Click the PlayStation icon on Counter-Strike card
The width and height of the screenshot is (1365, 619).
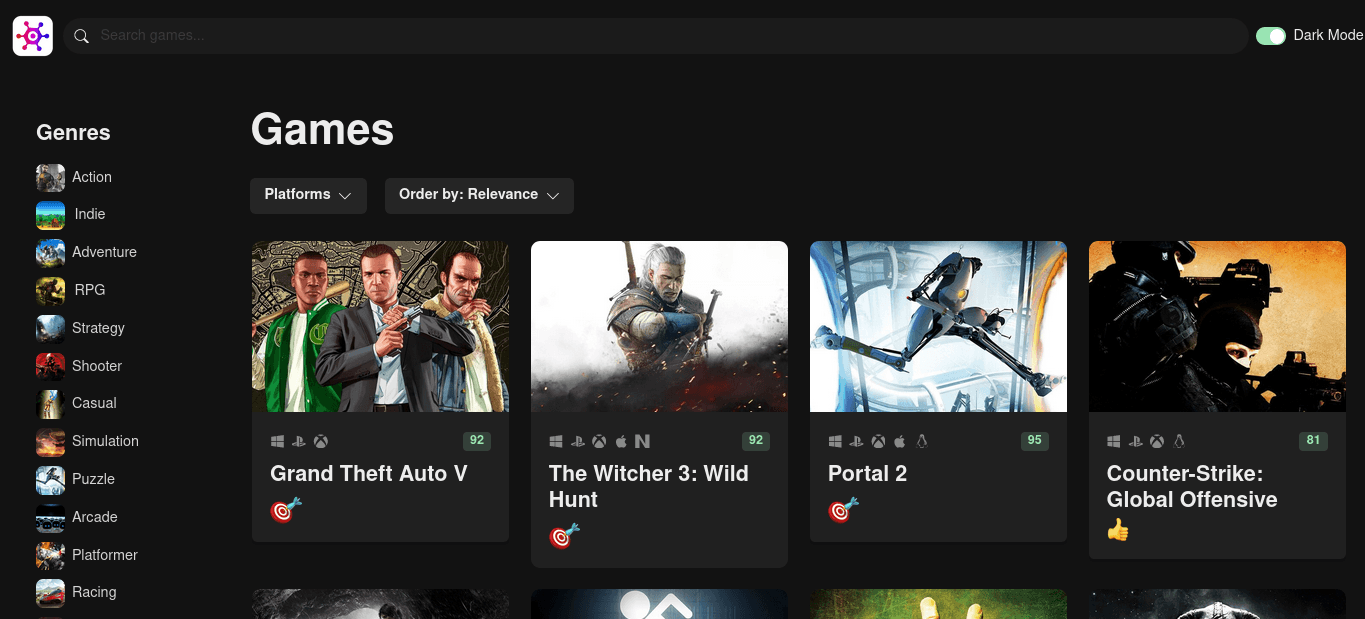pos(1135,441)
